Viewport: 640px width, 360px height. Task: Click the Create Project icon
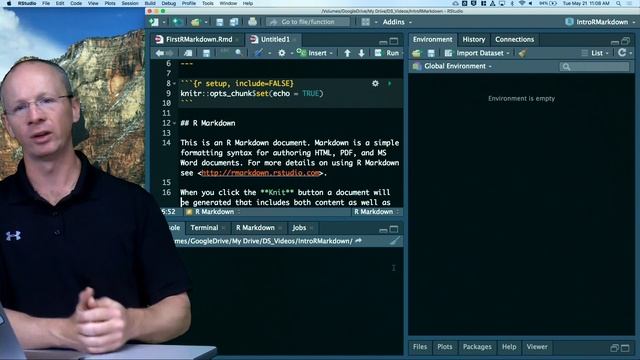coord(178,22)
